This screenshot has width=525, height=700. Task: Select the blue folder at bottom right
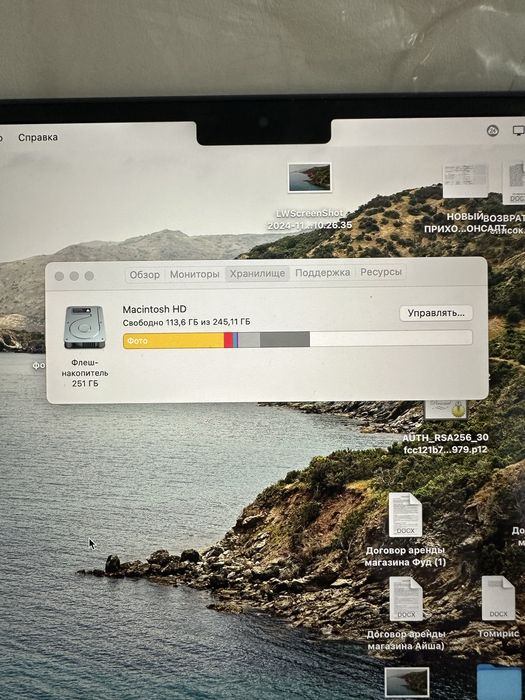click(499, 683)
